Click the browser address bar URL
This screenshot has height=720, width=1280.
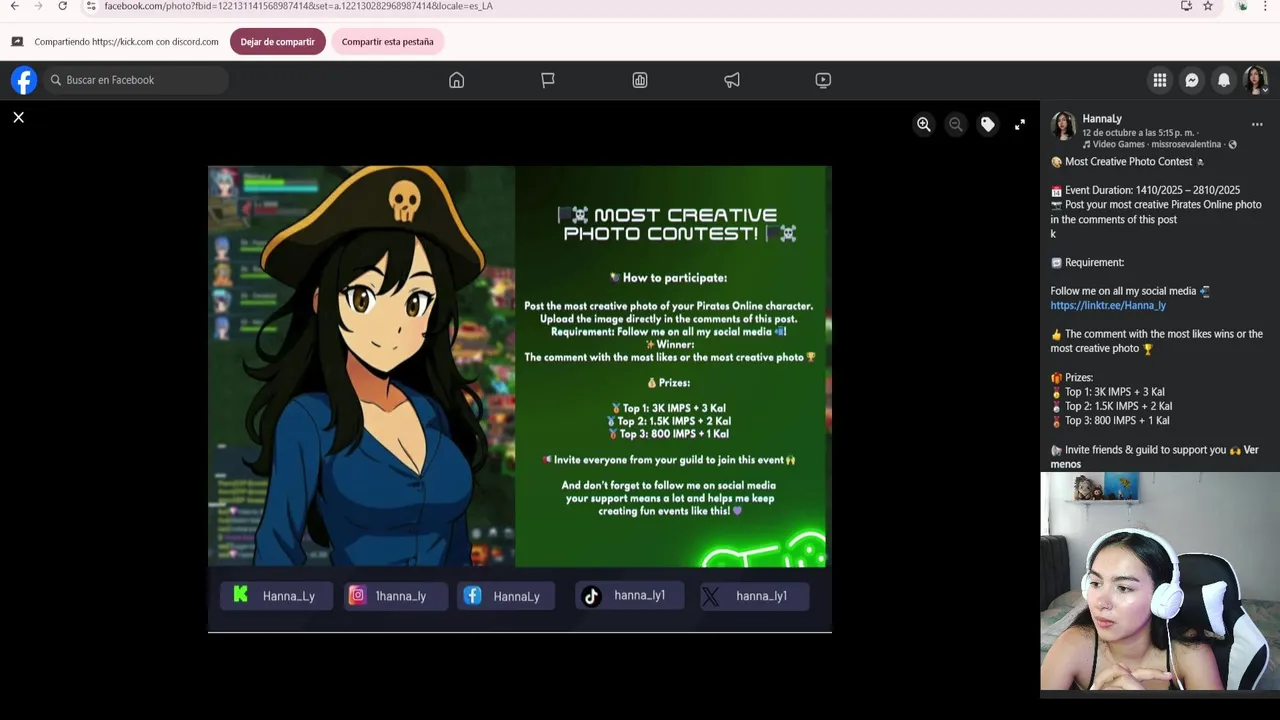click(x=298, y=6)
